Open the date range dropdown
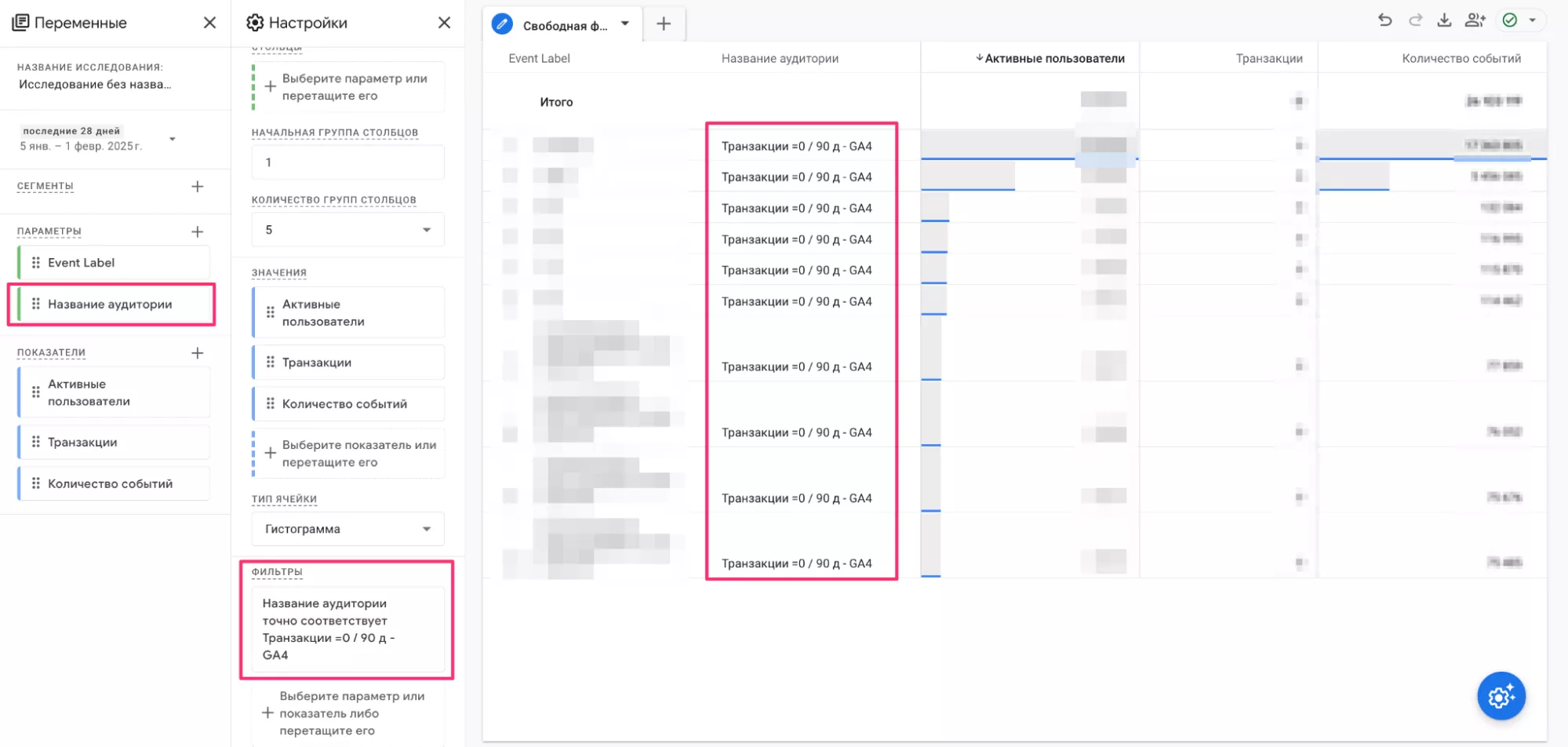Screen dimensions: 1568x747 point(172,139)
